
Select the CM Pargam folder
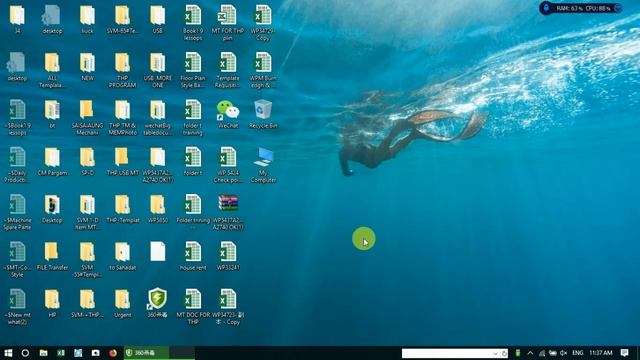click(52, 162)
